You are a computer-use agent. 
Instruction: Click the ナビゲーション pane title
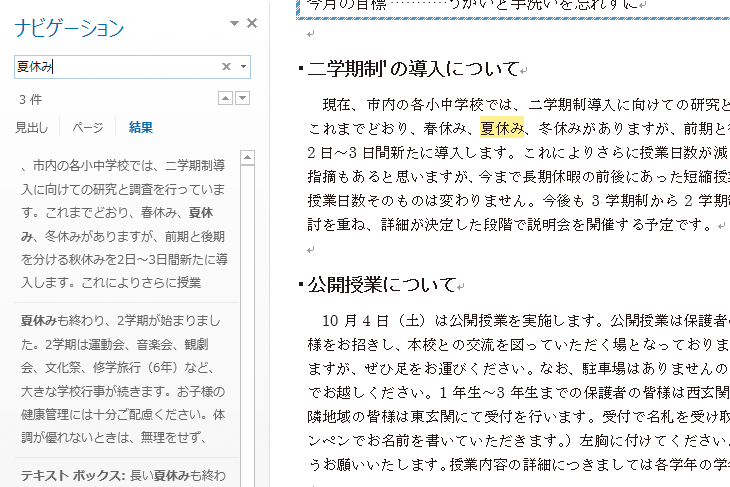(69, 28)
